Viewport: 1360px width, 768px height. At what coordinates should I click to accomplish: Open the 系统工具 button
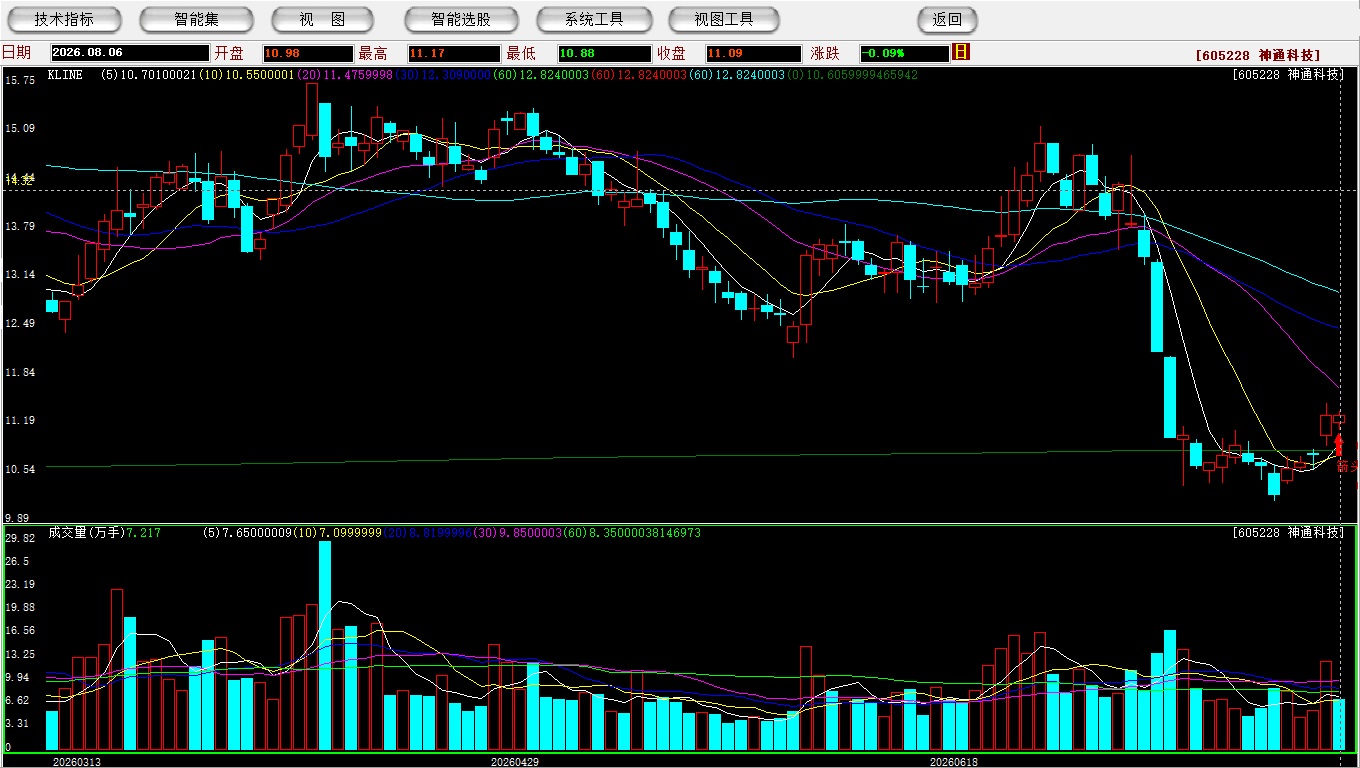point(594,19)
